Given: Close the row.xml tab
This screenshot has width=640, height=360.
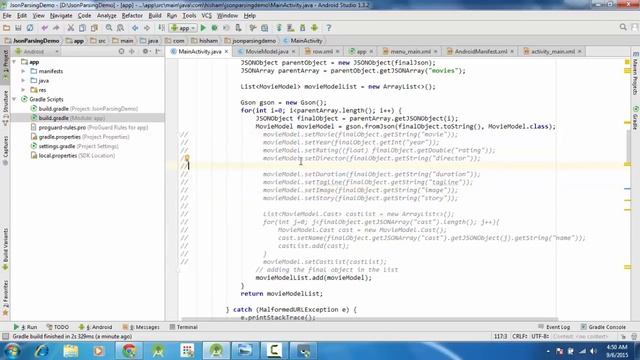Looking at the screenshot, I should point(338,51).
